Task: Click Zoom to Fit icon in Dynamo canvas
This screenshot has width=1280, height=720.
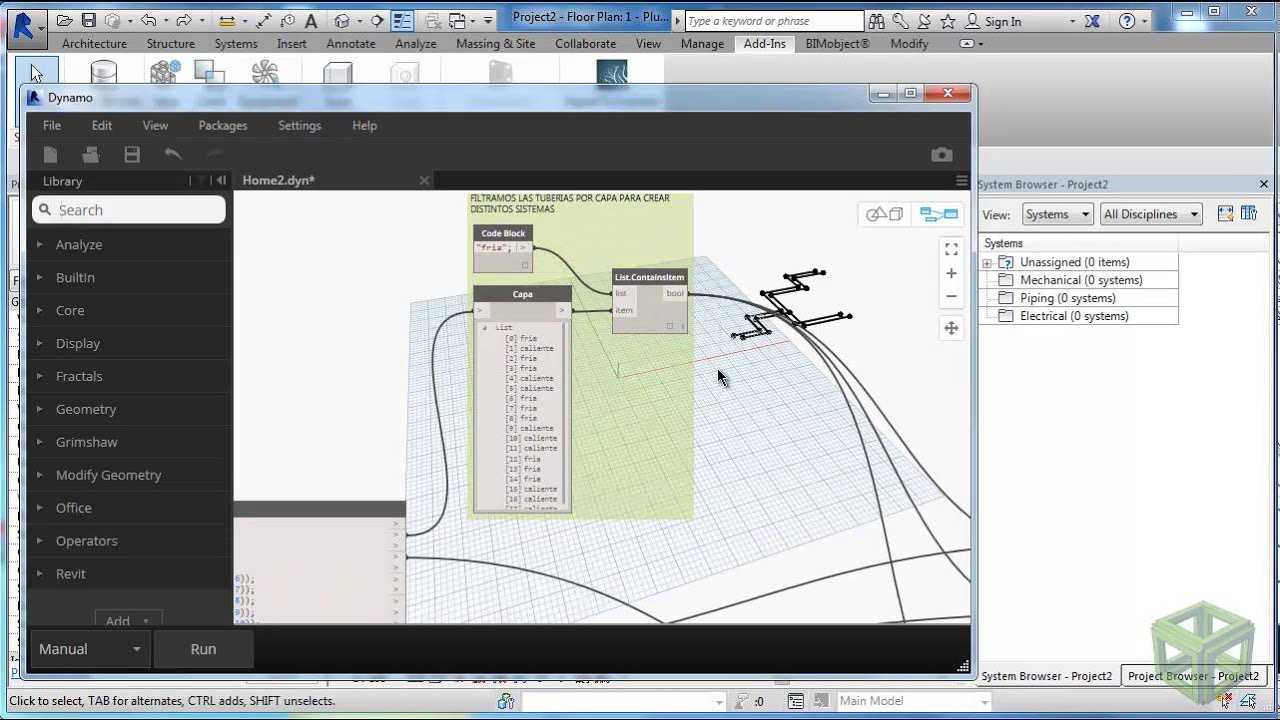Action: (x=951, y=249)
